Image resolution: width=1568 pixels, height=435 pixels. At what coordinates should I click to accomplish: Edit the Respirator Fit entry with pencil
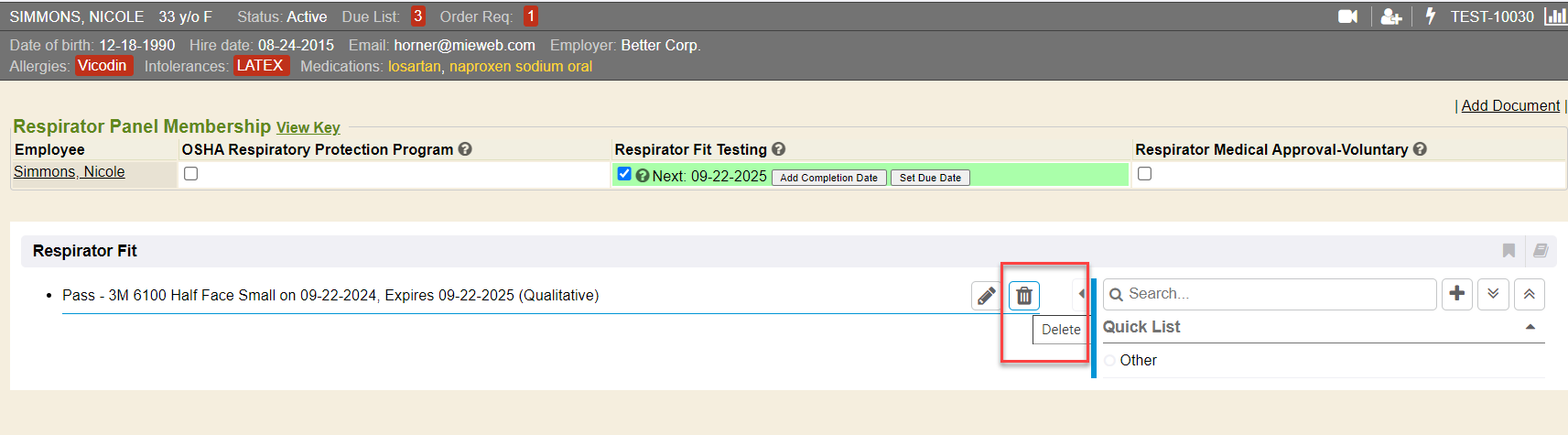986,296
